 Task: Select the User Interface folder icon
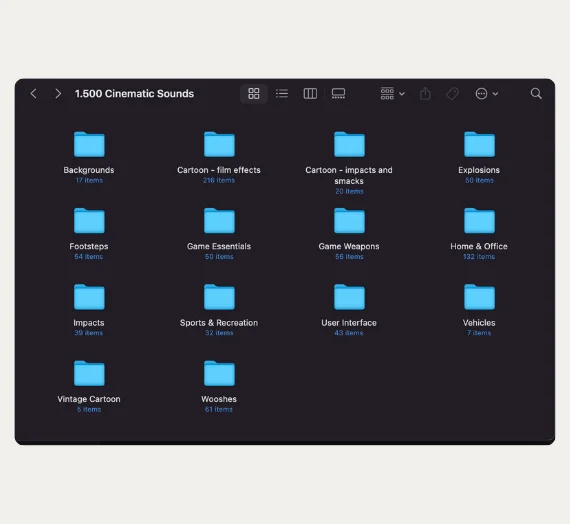click(349, 297)
